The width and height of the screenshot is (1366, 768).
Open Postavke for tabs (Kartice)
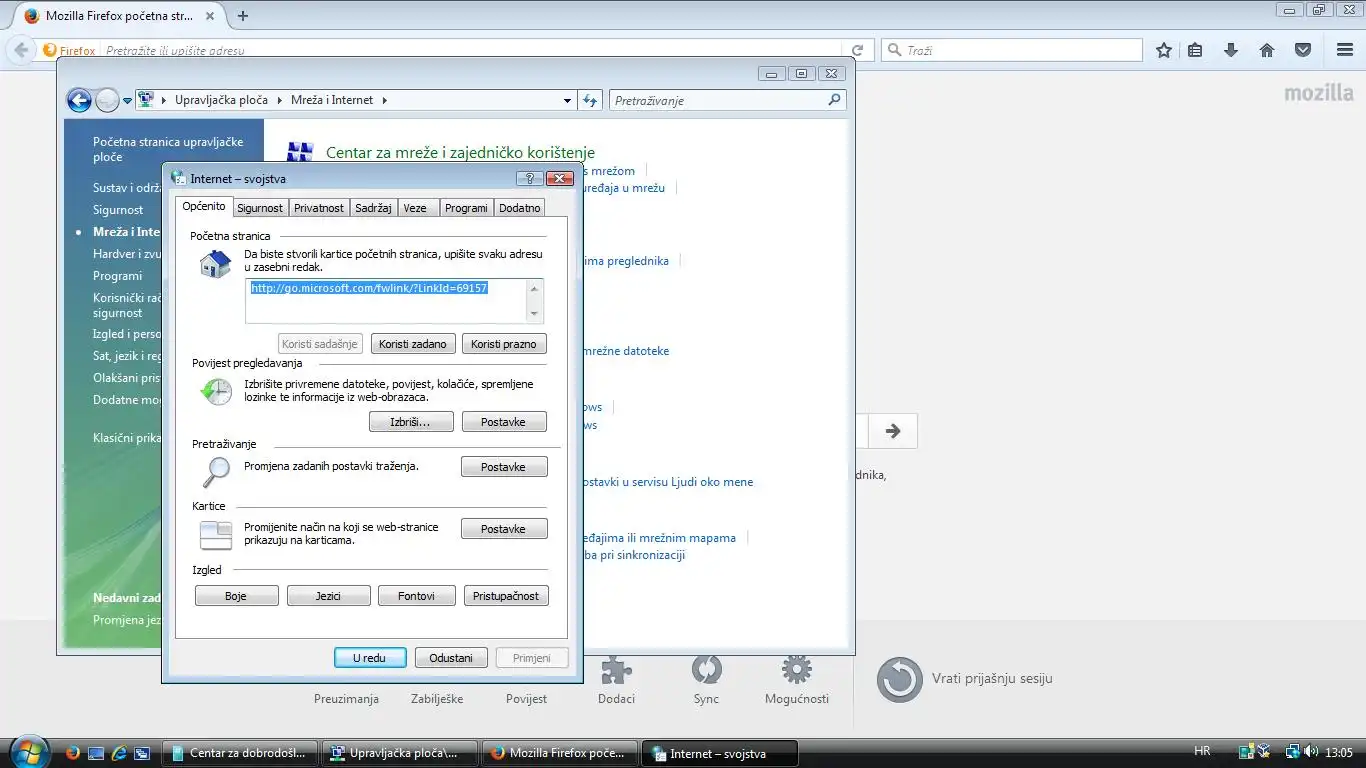point(503,529)
